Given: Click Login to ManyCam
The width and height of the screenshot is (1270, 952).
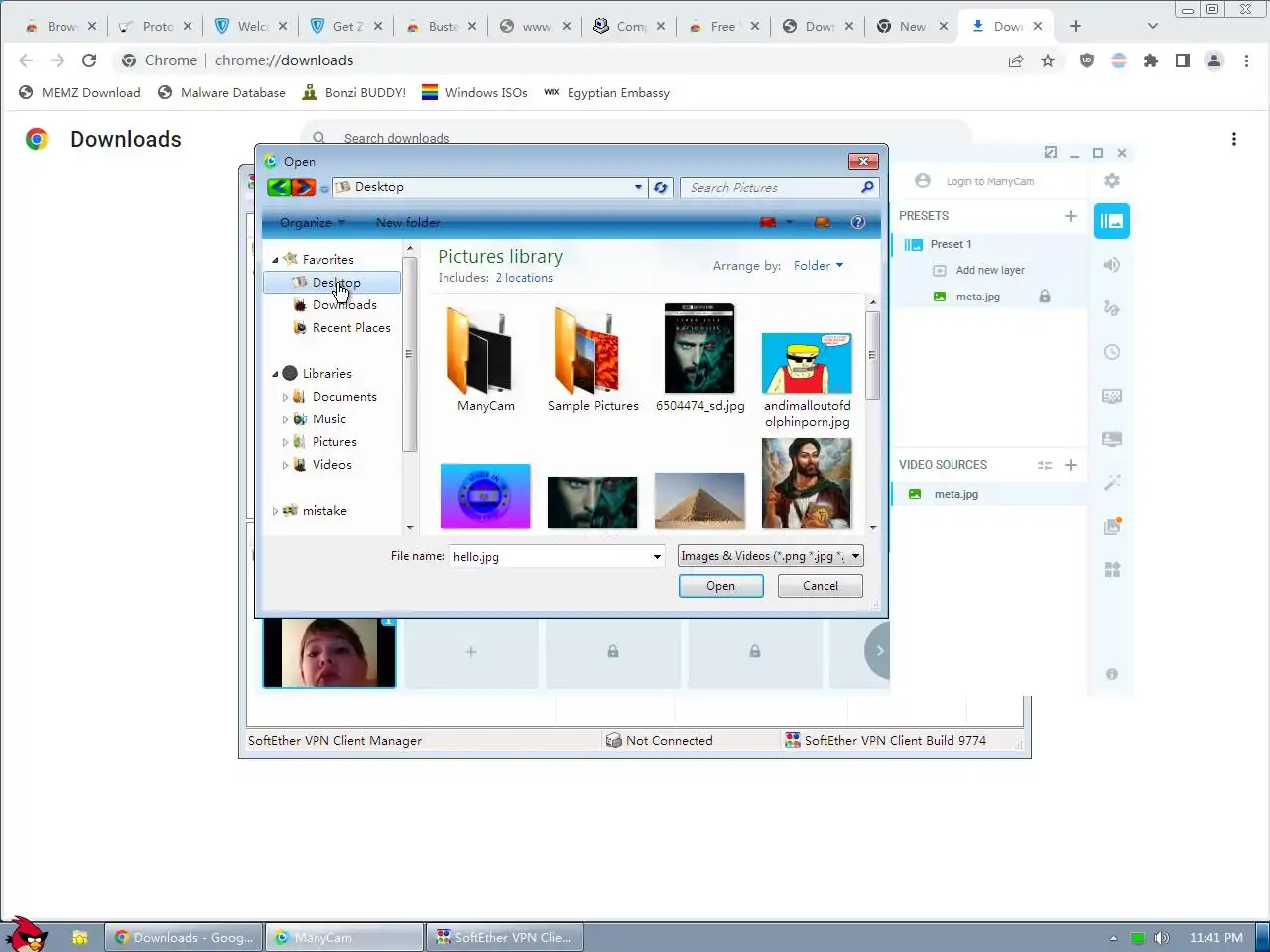Looking at the screenshot, I should (x=990, y=181).
